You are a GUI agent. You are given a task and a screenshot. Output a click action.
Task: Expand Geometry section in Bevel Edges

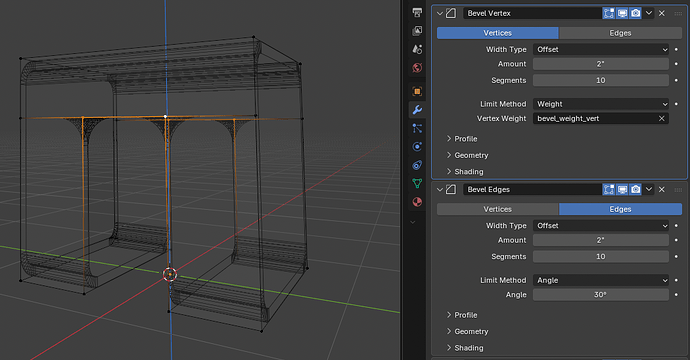[467, 331]
